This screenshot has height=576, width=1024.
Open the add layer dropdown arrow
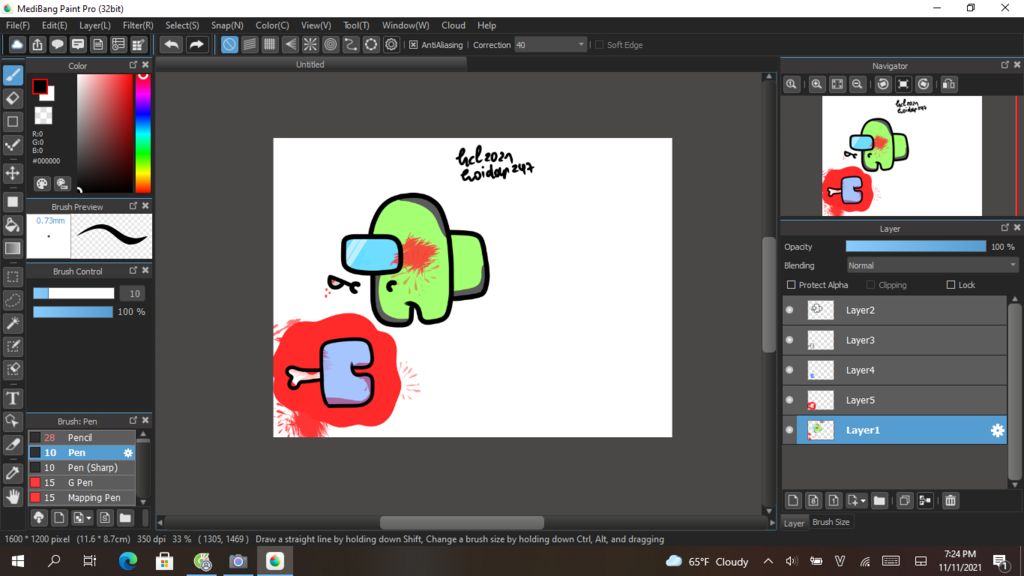click(x=863, y=501)
